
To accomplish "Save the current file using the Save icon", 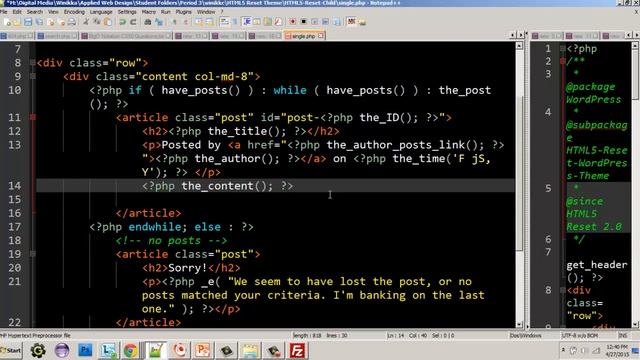I will [28, 22].
